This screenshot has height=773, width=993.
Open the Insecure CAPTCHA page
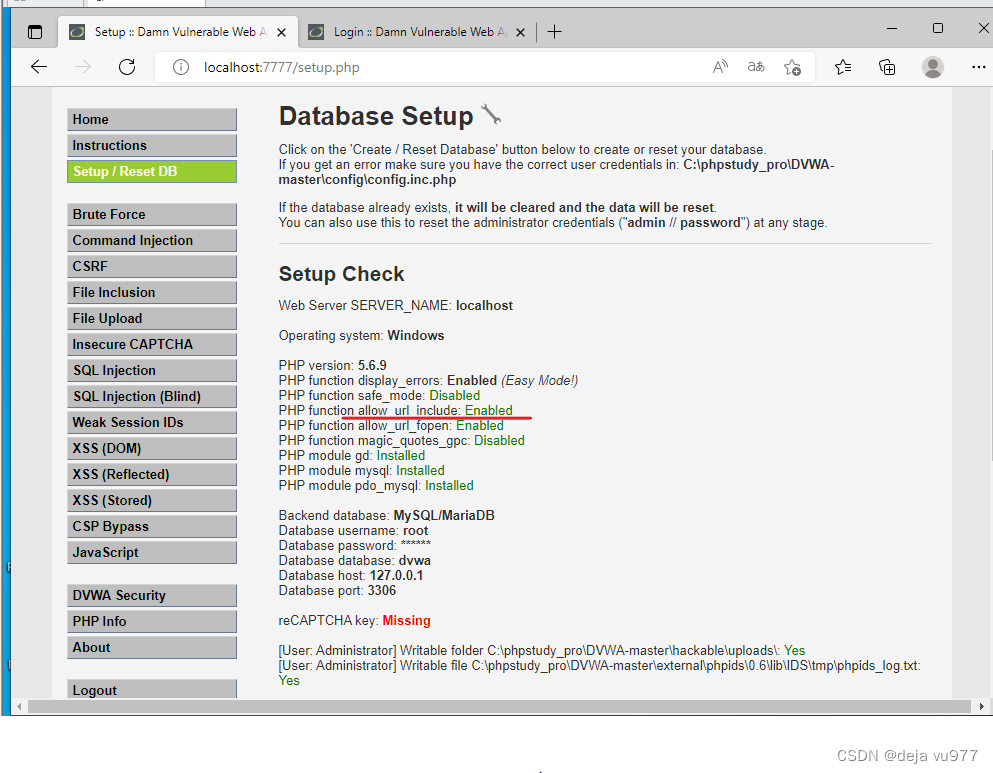point(152,344)
